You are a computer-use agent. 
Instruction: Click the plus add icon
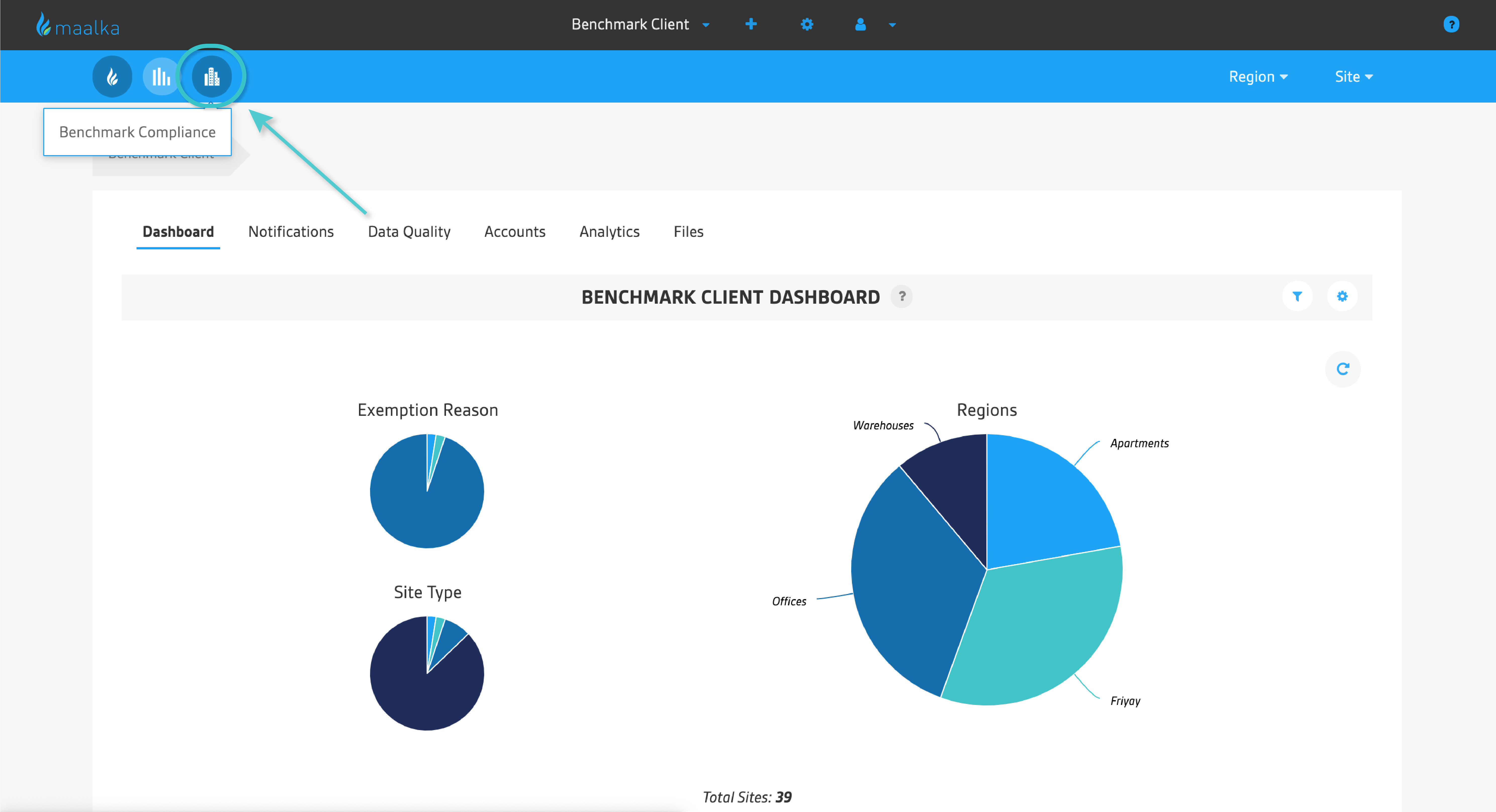[751, 24]
